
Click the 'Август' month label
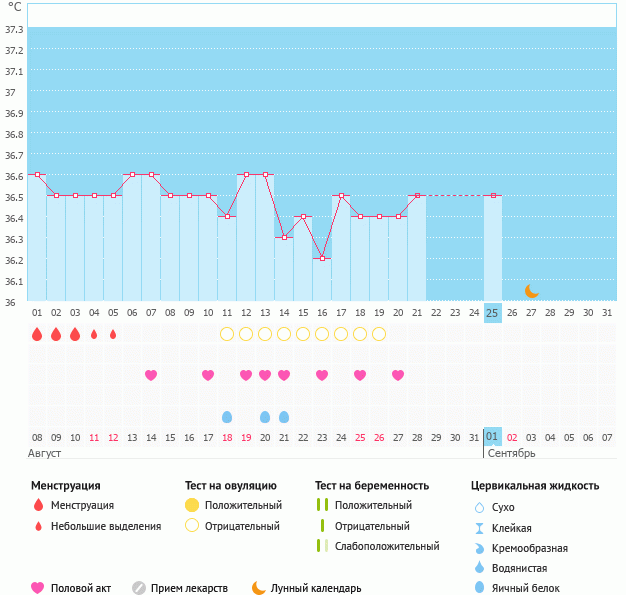46,453
